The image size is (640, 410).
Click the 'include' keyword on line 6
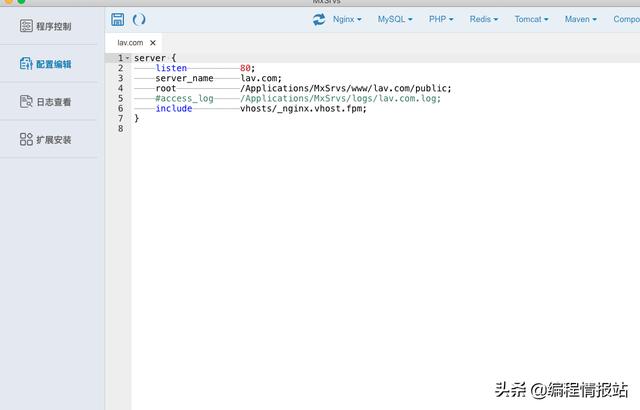[x=174, y=109]
